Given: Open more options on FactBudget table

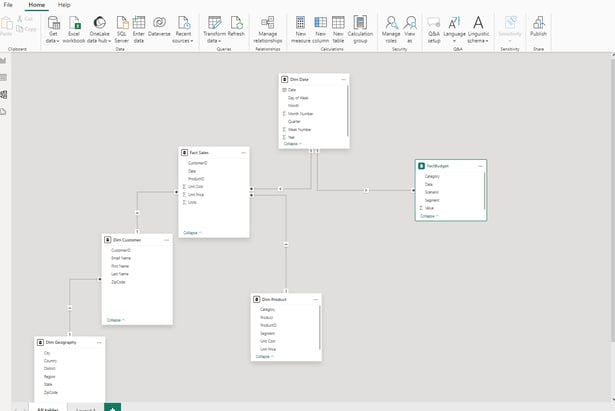Looking at the screenshot, I should point(480,166).
